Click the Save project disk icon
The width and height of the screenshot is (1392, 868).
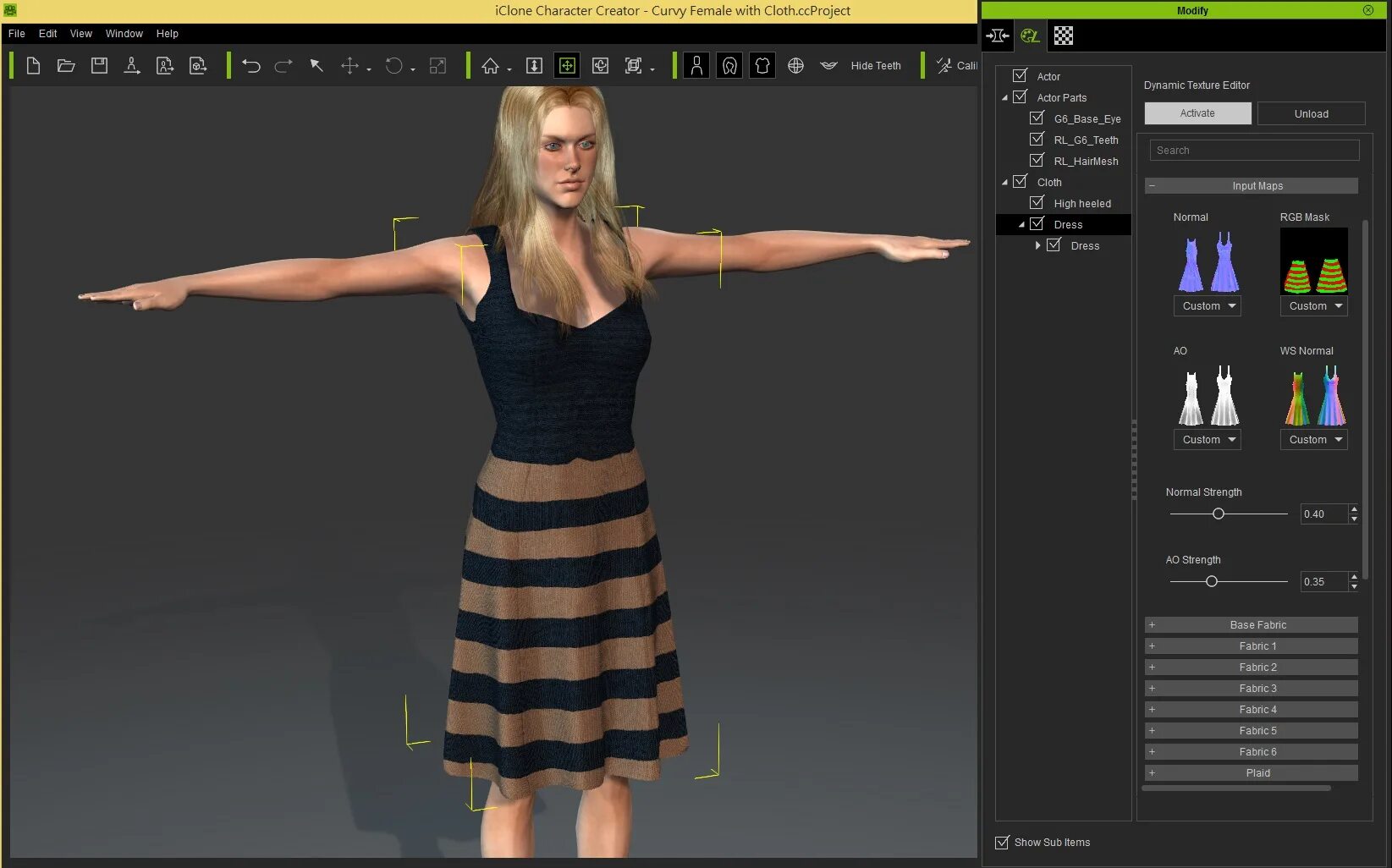99,66
